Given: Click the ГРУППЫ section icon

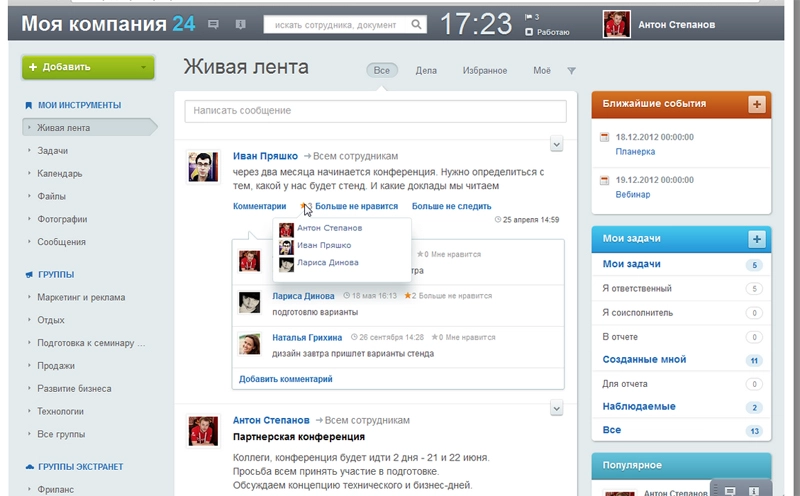Looking at the screenshot, I should [29, 275].
